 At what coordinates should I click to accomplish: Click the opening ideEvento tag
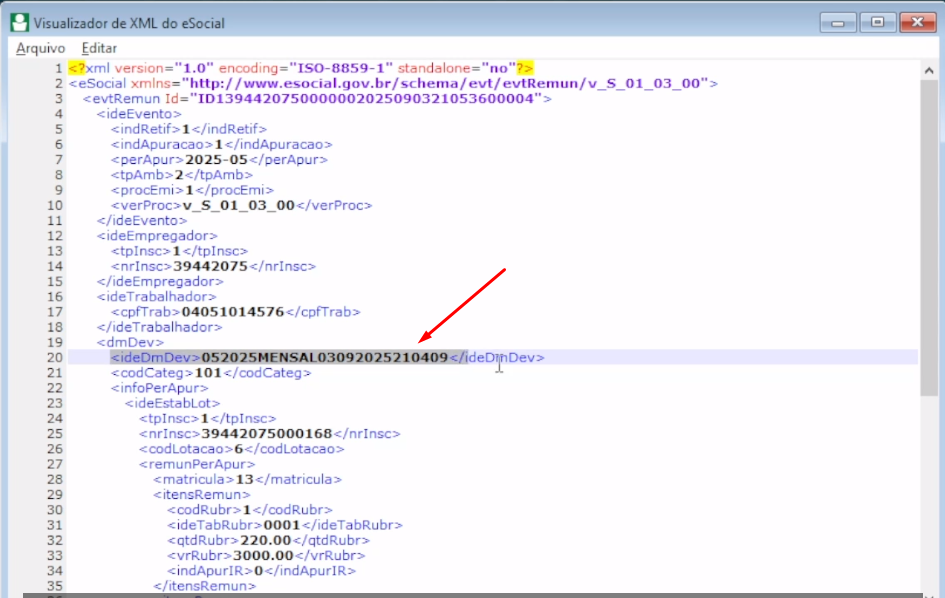(139, 114)
